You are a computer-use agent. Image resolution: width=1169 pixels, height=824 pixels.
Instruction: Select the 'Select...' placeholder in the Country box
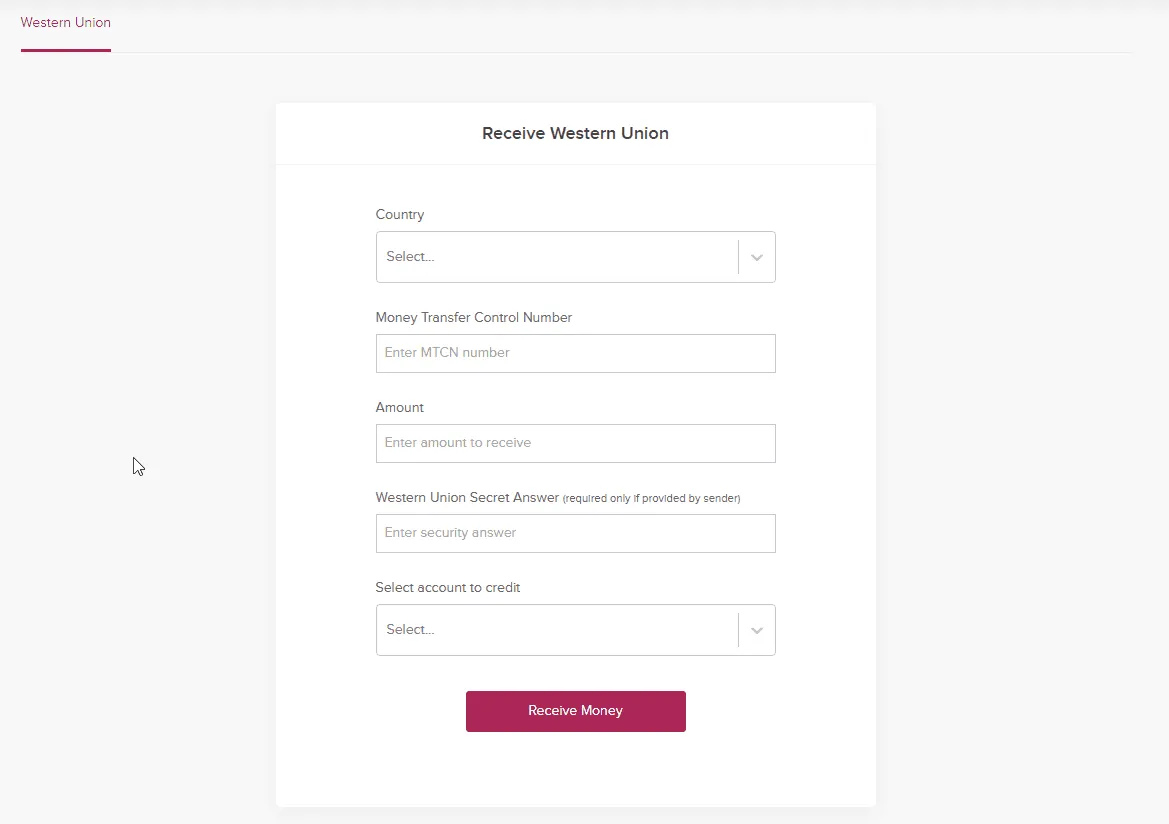(410, 257)
